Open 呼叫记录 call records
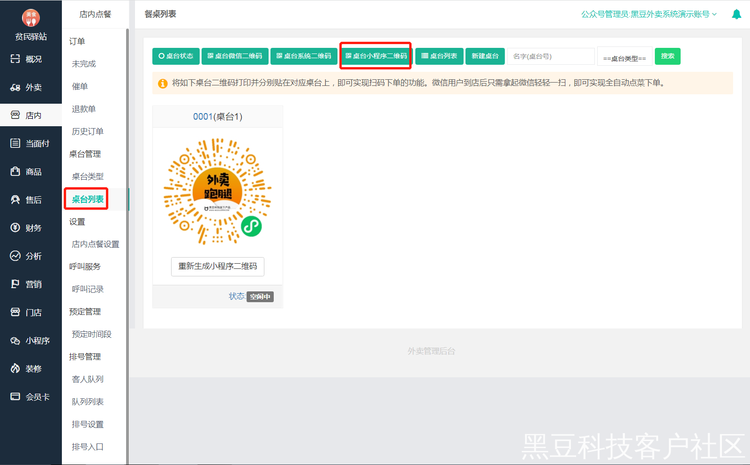The image size is (750, 465). pyautogui.click(x=88, y=289)
